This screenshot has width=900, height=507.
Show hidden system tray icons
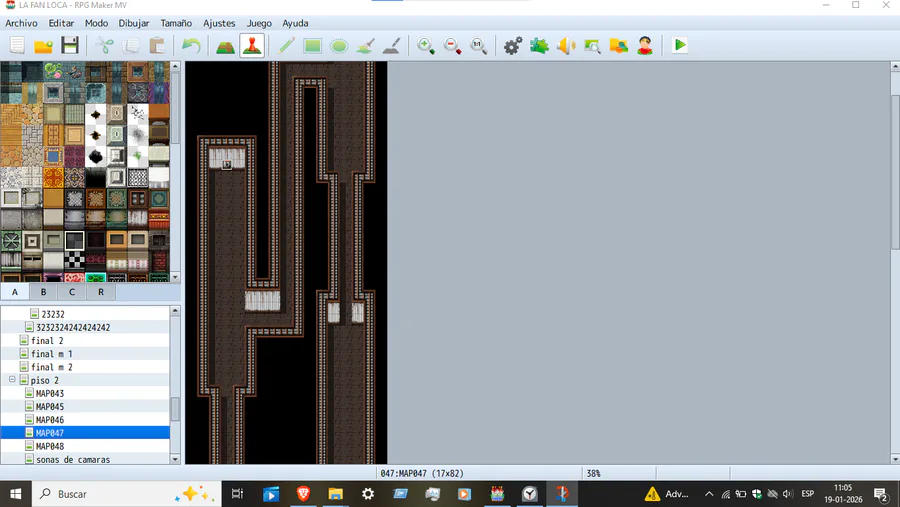point(709,494)
